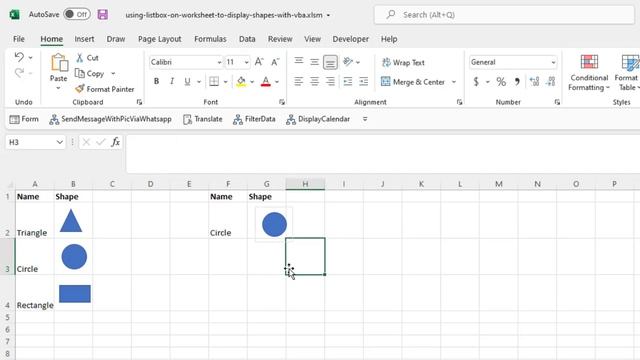Apply the yellow Fill Color bucket

241,81
